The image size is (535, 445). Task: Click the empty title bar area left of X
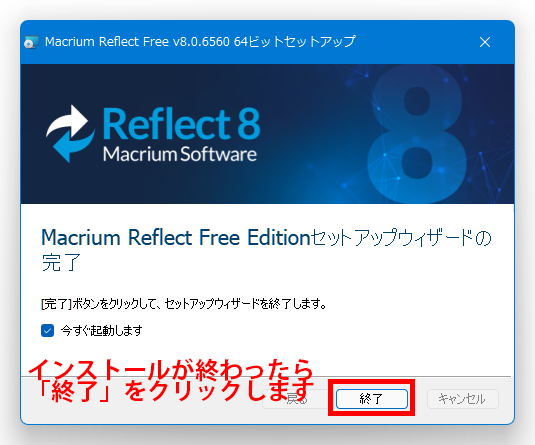(415, 42)
